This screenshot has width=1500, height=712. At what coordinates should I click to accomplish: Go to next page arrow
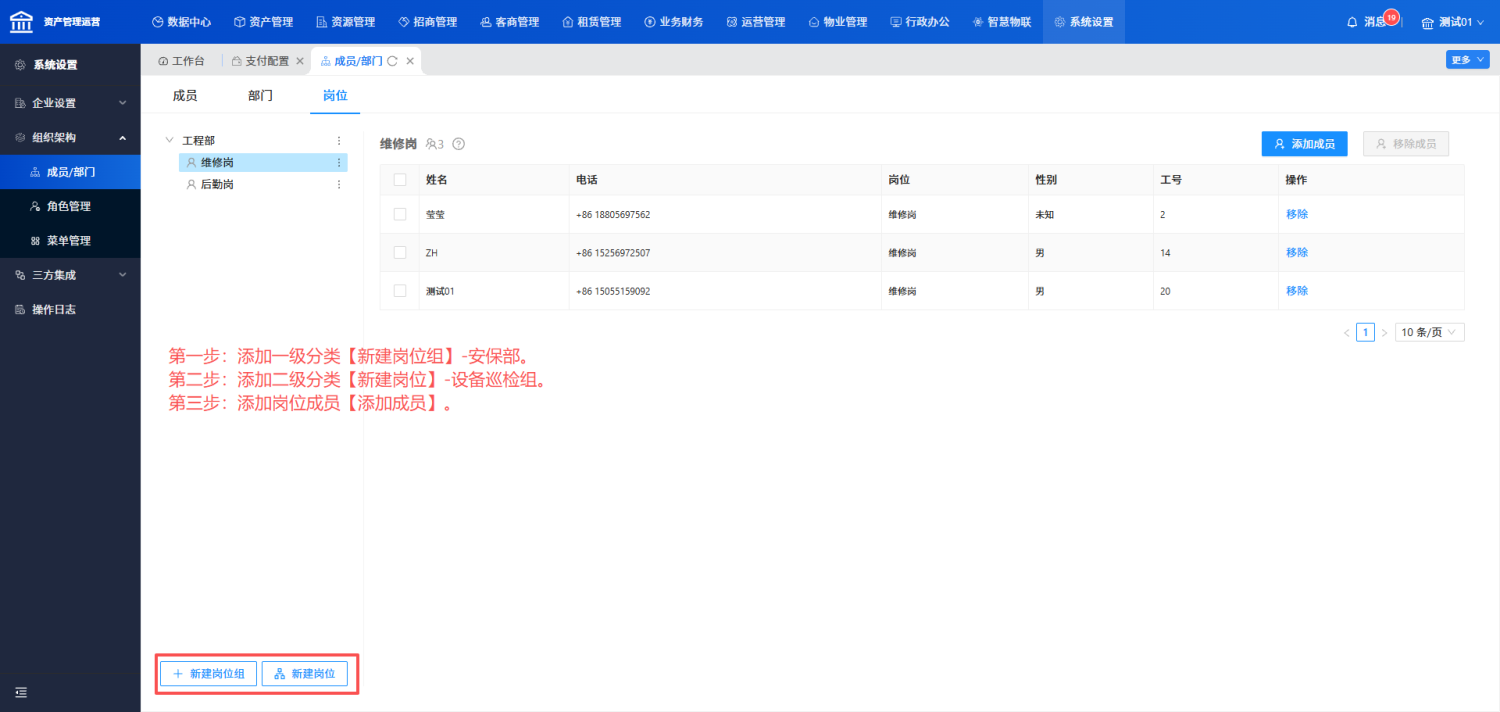click(1384, 332)
